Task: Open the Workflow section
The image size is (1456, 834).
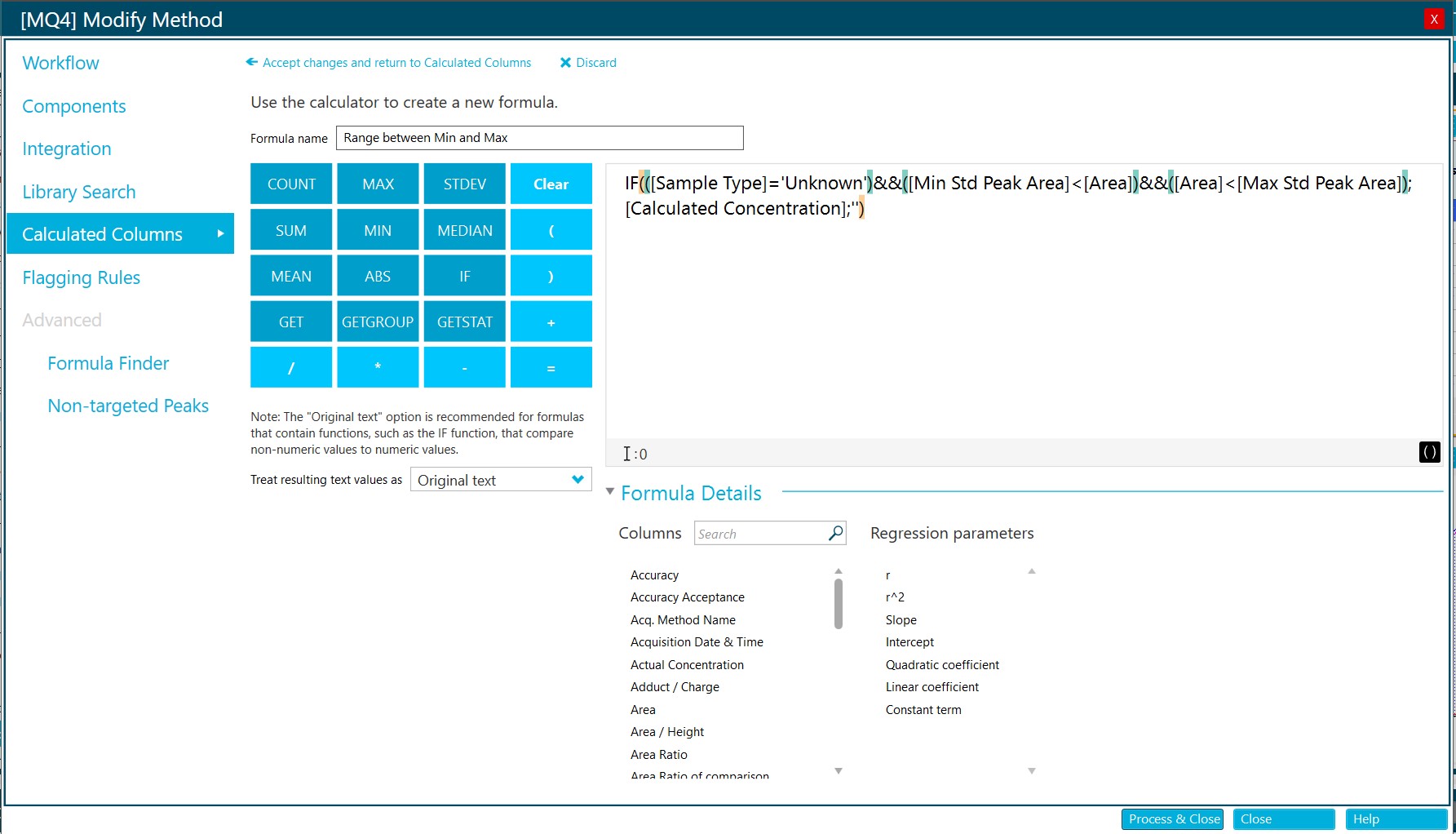Action: (x=60, y=63)
